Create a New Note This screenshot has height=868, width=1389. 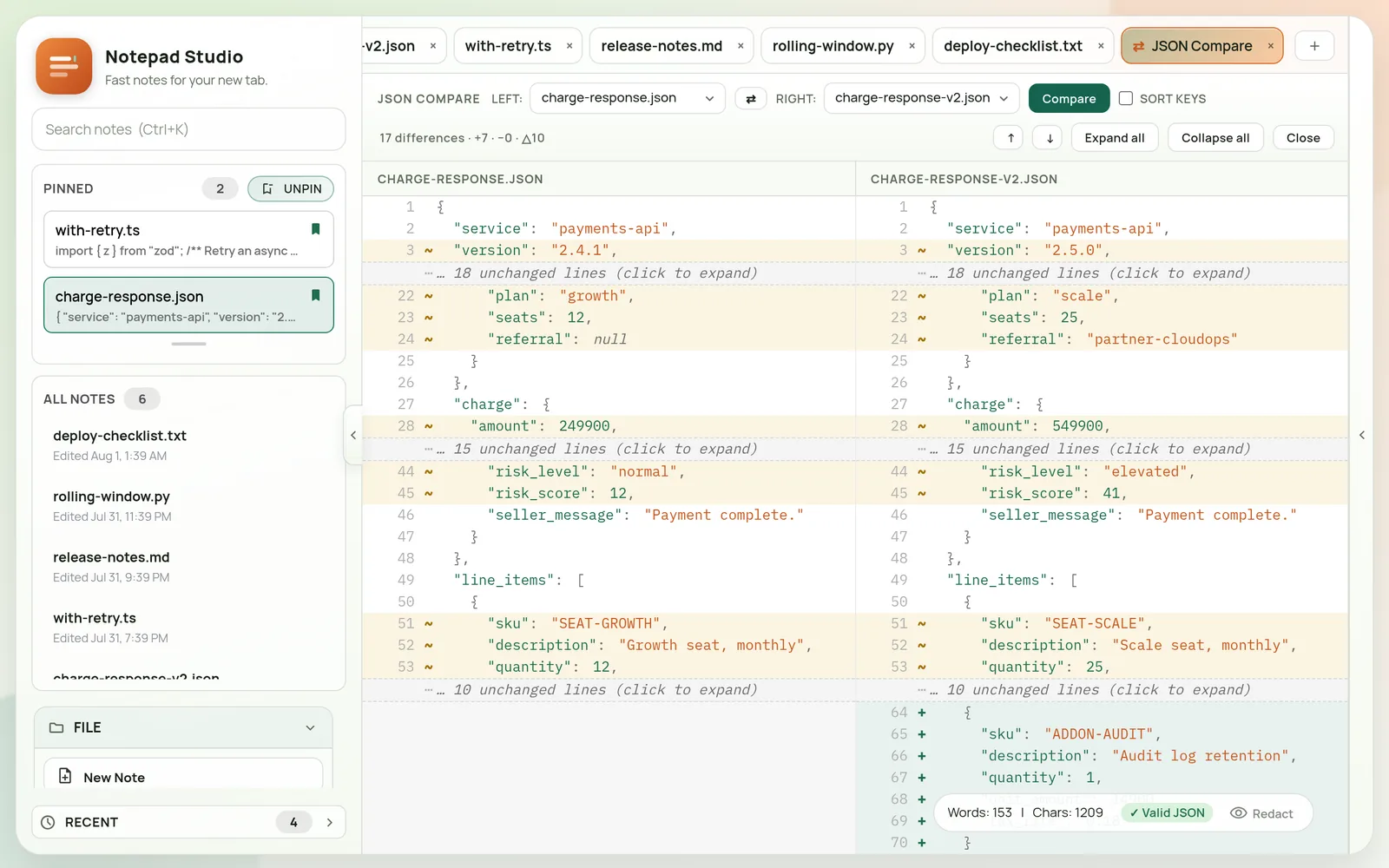pos(183,776)
